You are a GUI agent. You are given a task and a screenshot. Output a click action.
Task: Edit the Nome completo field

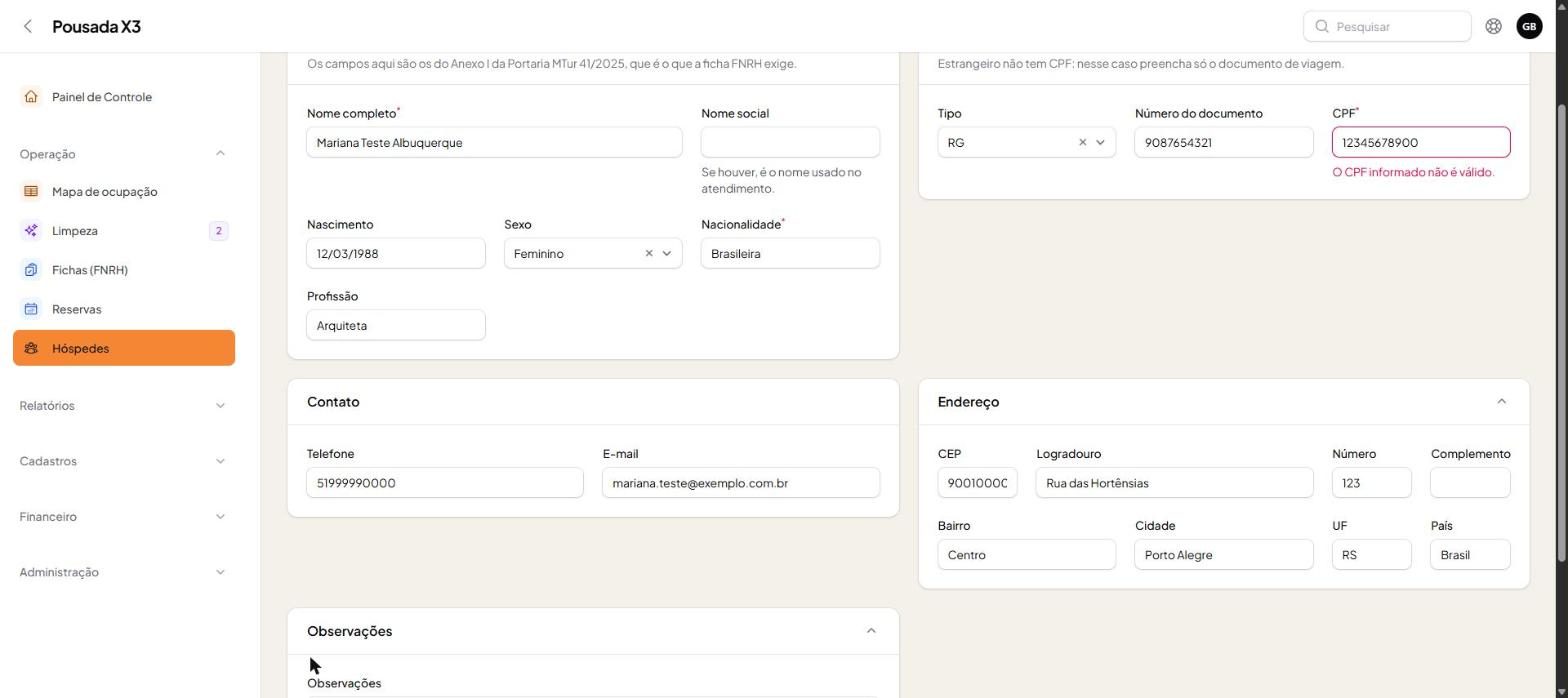pyautogui.click(x=494, y=143)
